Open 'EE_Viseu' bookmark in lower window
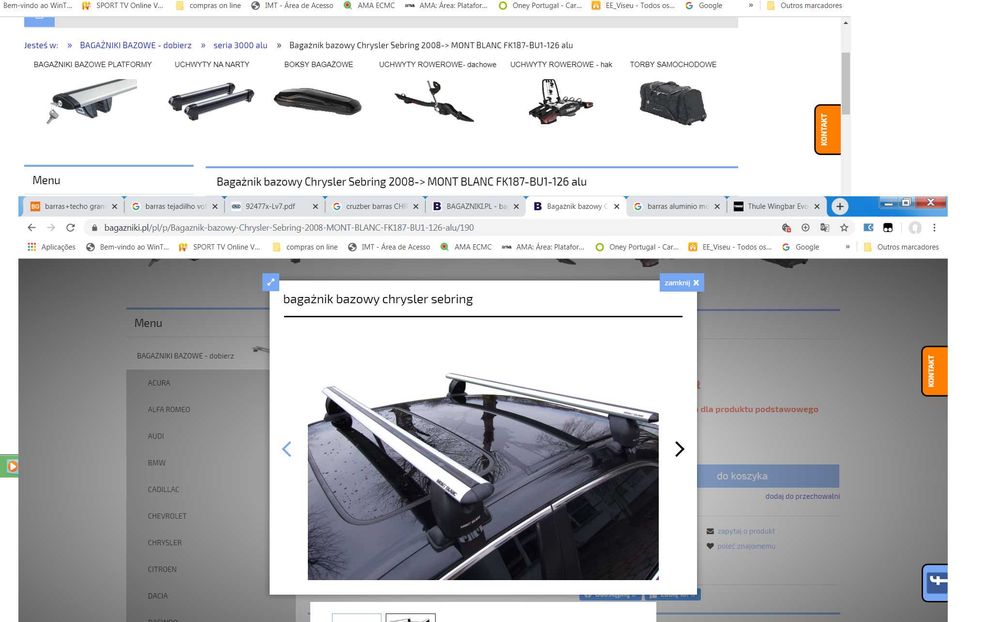 click(x=730, y=247)
